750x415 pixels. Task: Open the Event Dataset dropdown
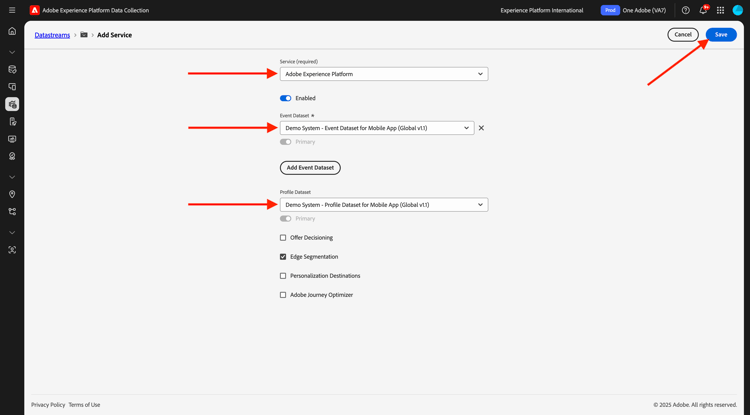point(377,128)
